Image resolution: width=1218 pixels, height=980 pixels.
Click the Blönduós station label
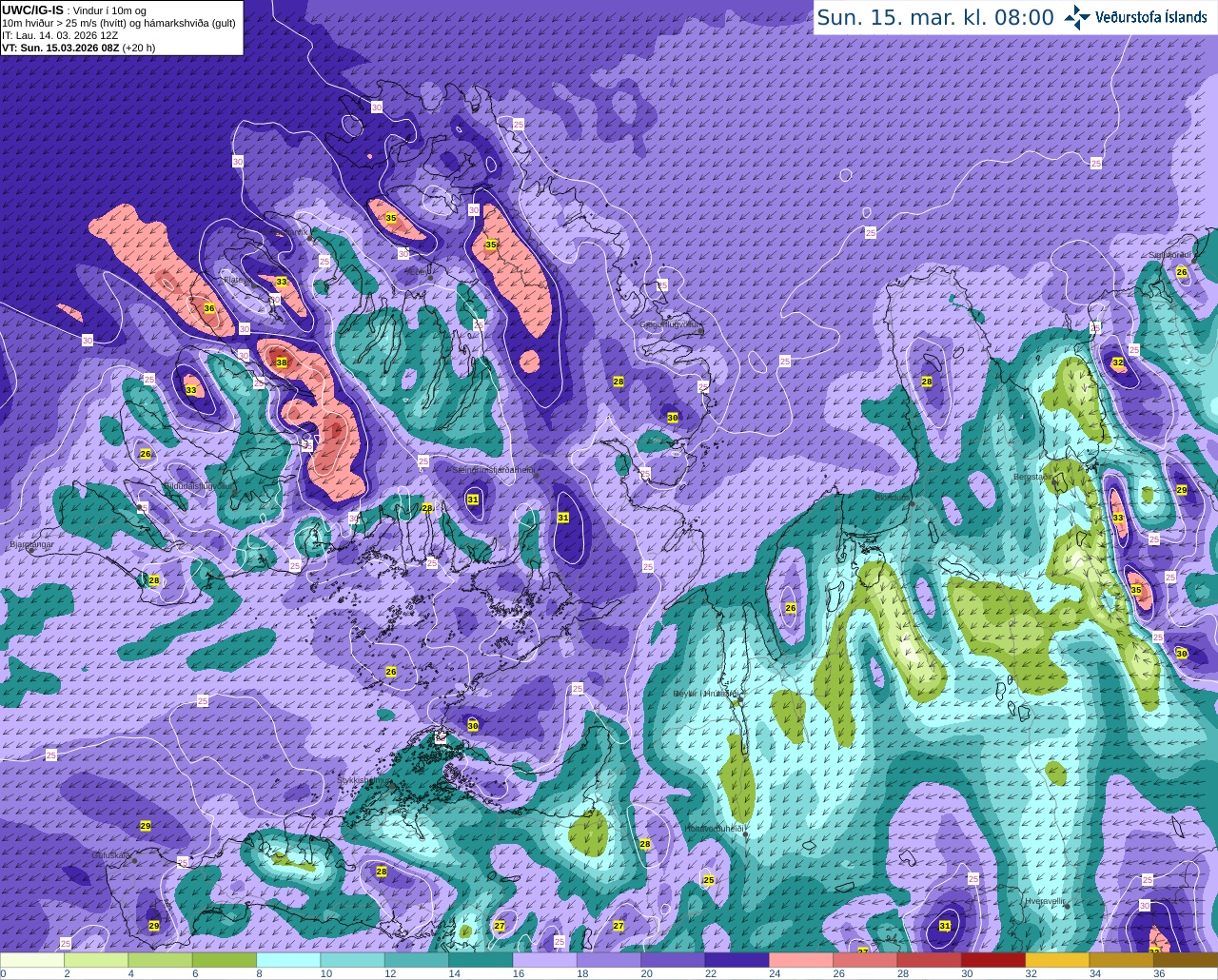pos(892,497)
